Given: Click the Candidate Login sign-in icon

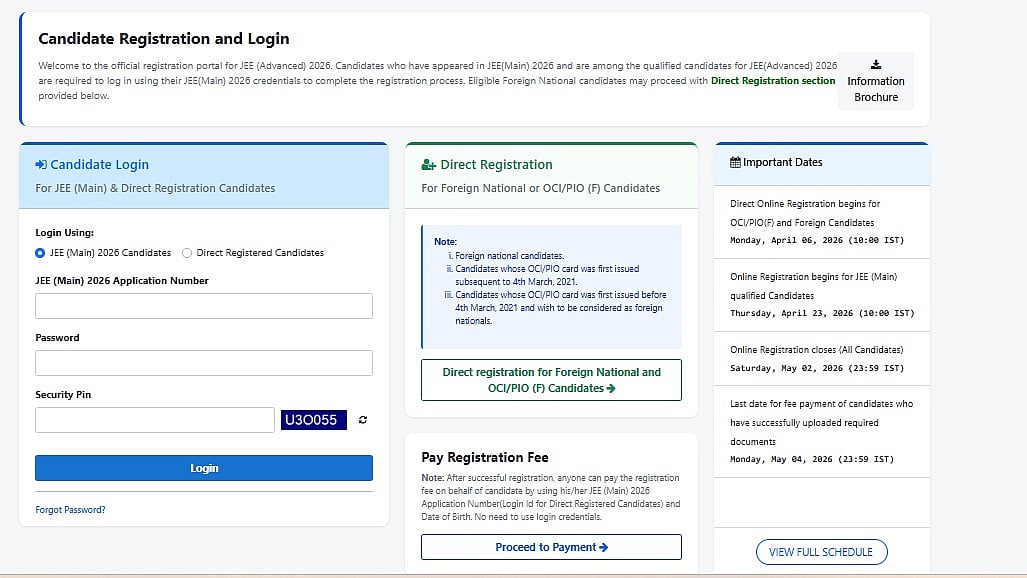Looking at the screenshot, I should pos(41,165).
